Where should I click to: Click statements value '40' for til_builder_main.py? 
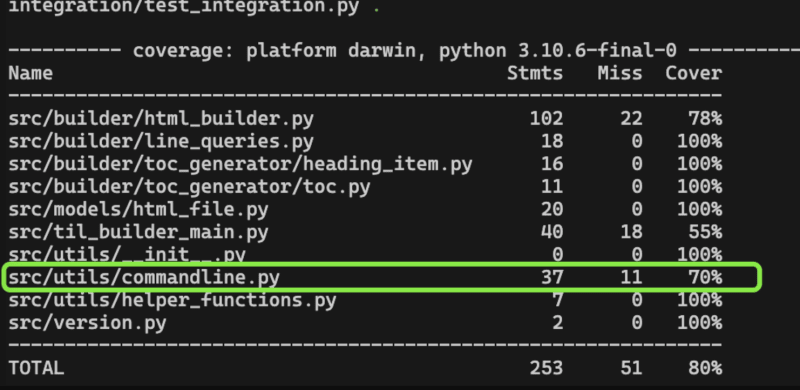coord(552,232)
